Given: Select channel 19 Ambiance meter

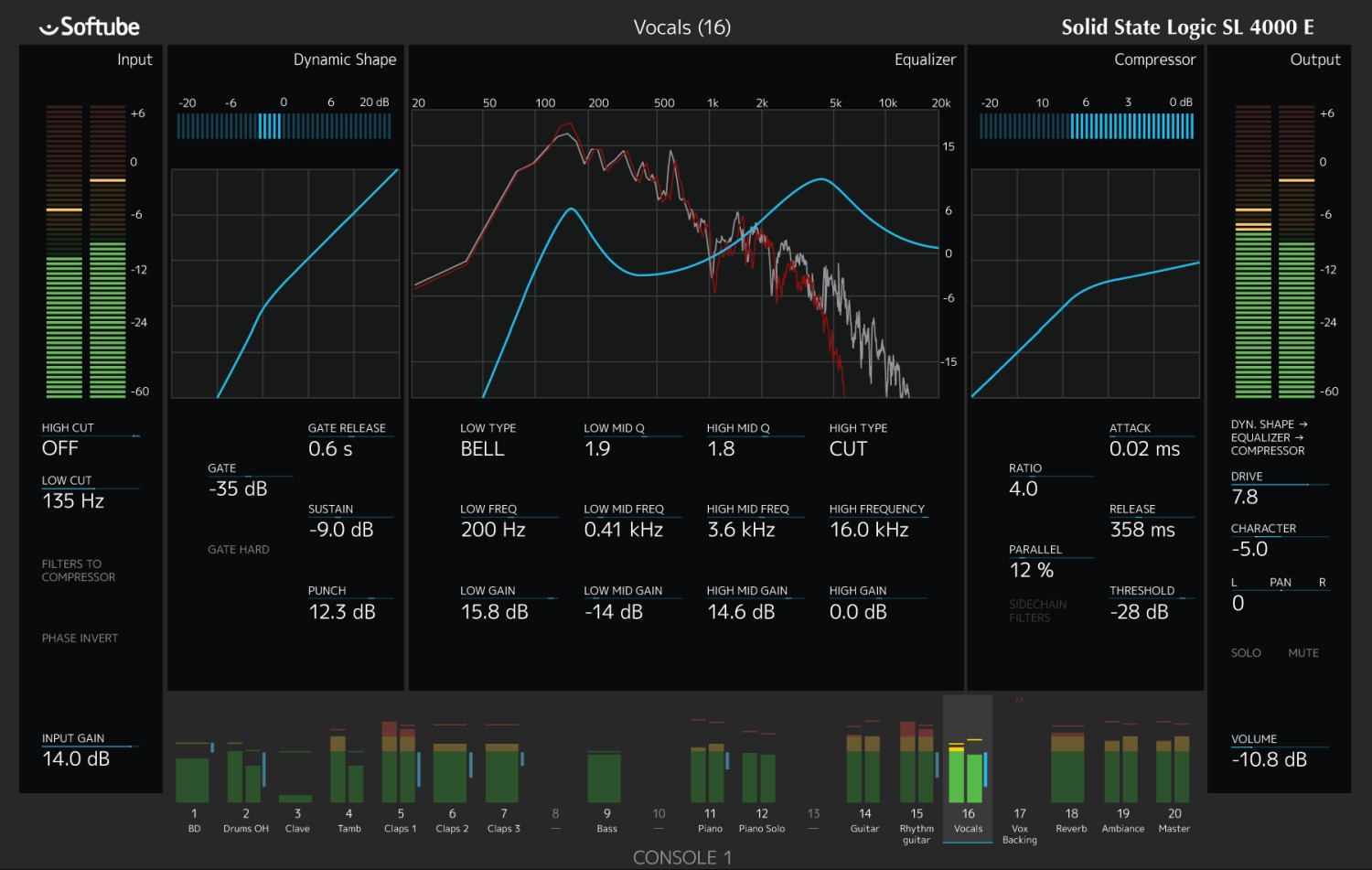Looking at the screenshot, I should 1121,763.
